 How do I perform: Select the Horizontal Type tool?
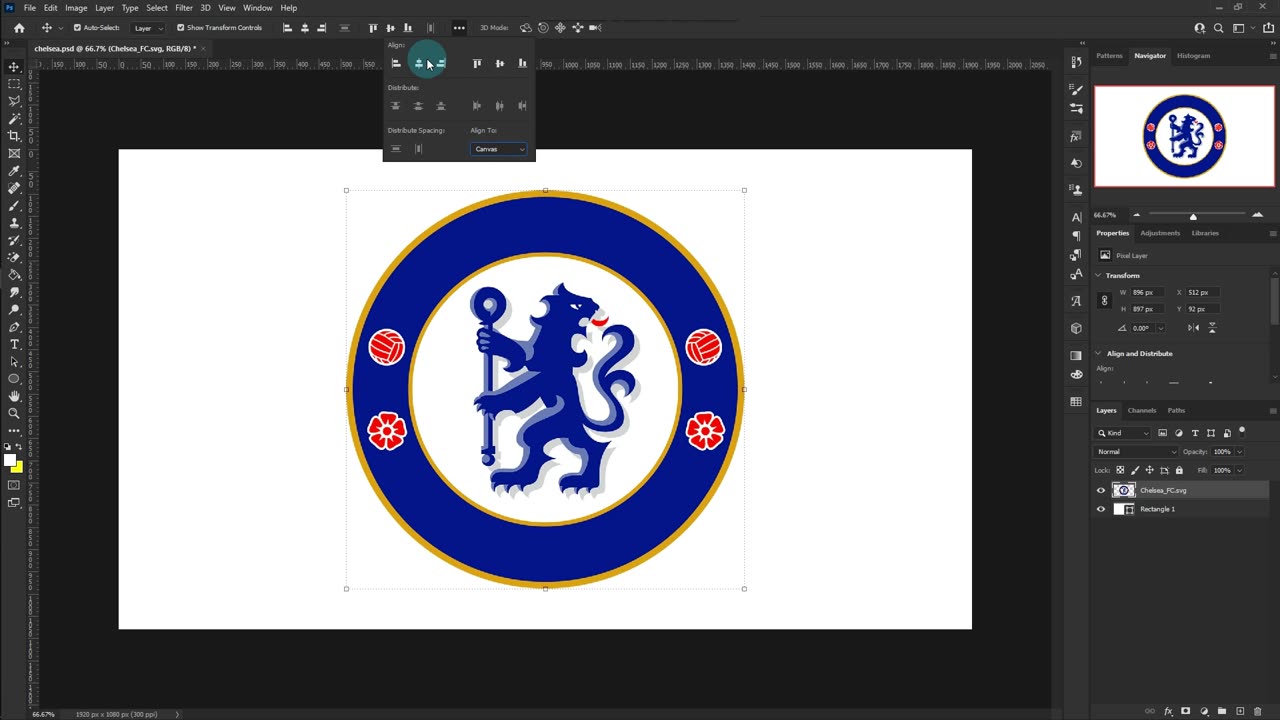coord(14,344)
